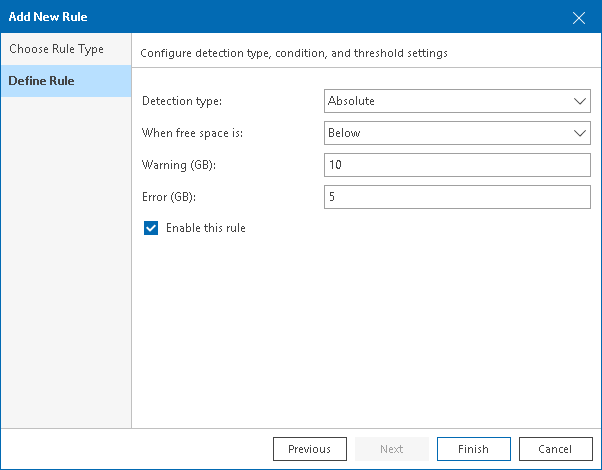Open the Detection type combo box showing Absolute
This screenshot has width=602, height=470.
(447, 101)
